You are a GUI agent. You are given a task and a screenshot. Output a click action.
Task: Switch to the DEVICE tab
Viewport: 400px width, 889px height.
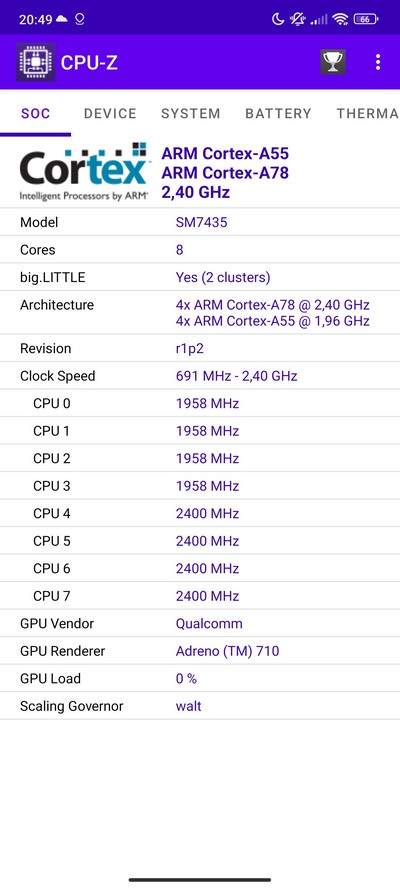(x=110, y=113)
